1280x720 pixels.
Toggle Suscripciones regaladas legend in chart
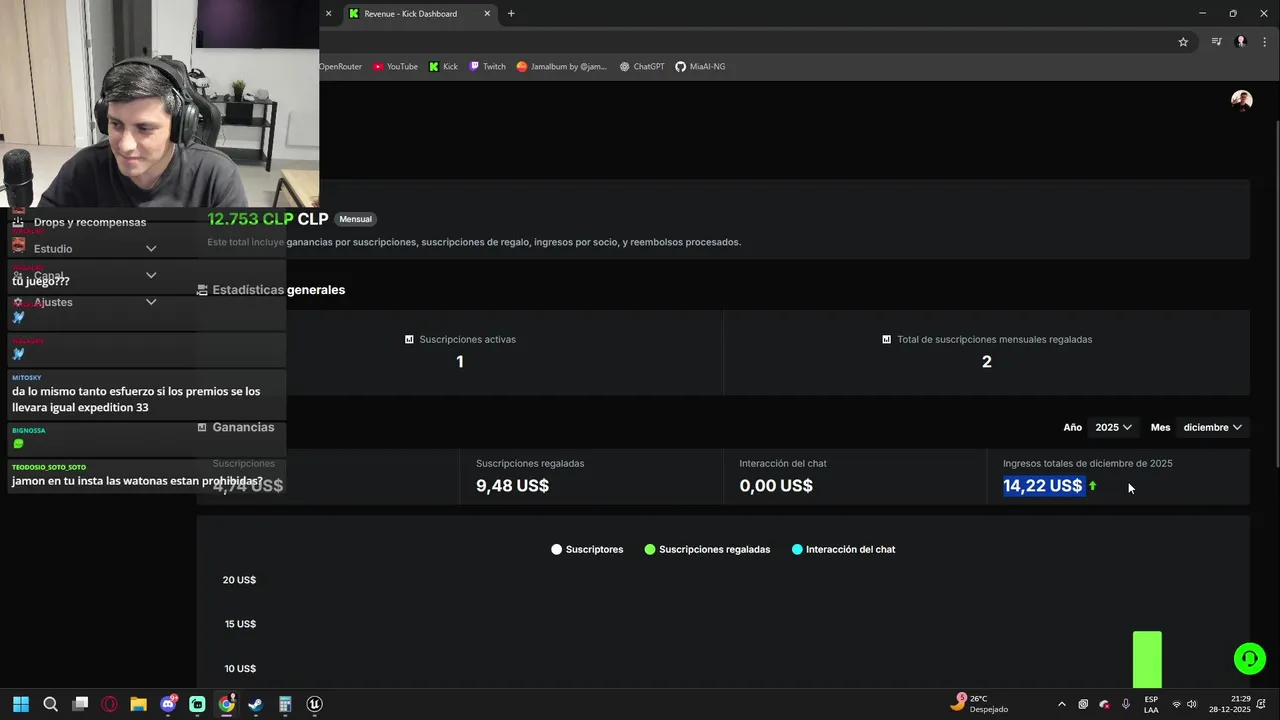(707, 549)
